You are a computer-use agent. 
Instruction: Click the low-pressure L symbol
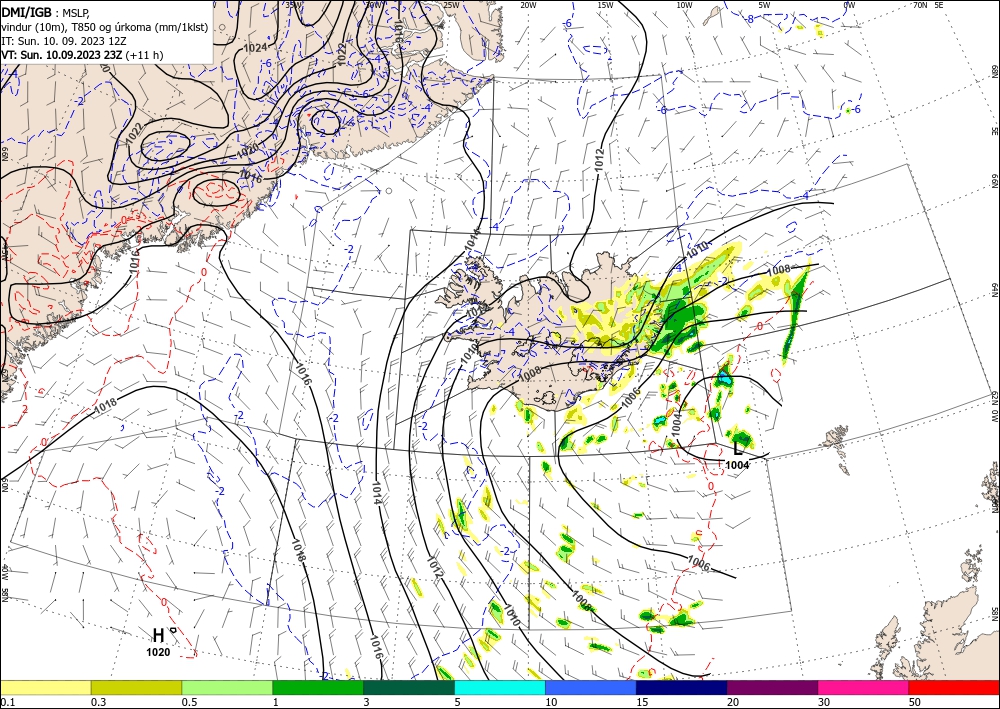coord(737,448)
